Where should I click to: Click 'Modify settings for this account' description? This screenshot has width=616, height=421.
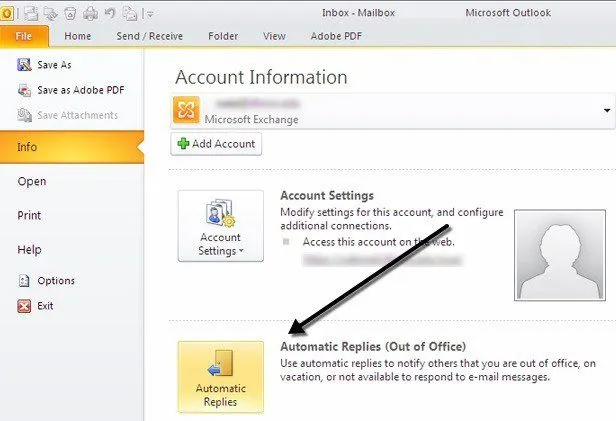[x=392, y=219]
